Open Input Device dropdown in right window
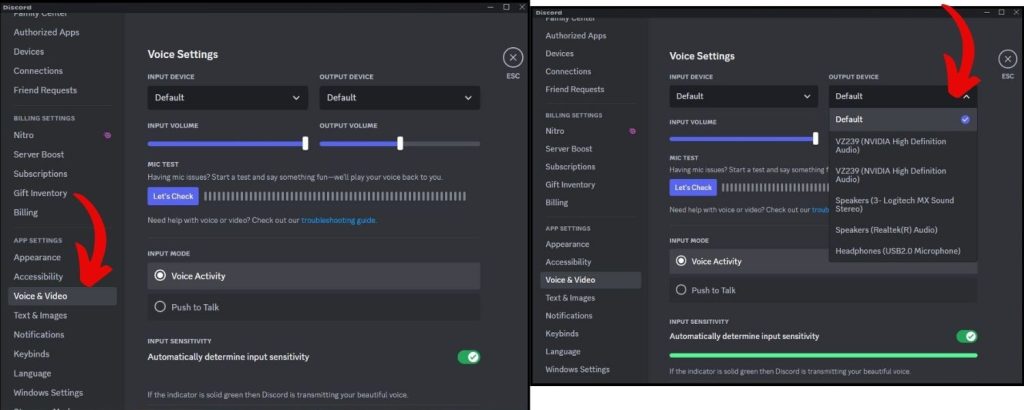Viewport: 1024px width, 410px height. point(743,96)
